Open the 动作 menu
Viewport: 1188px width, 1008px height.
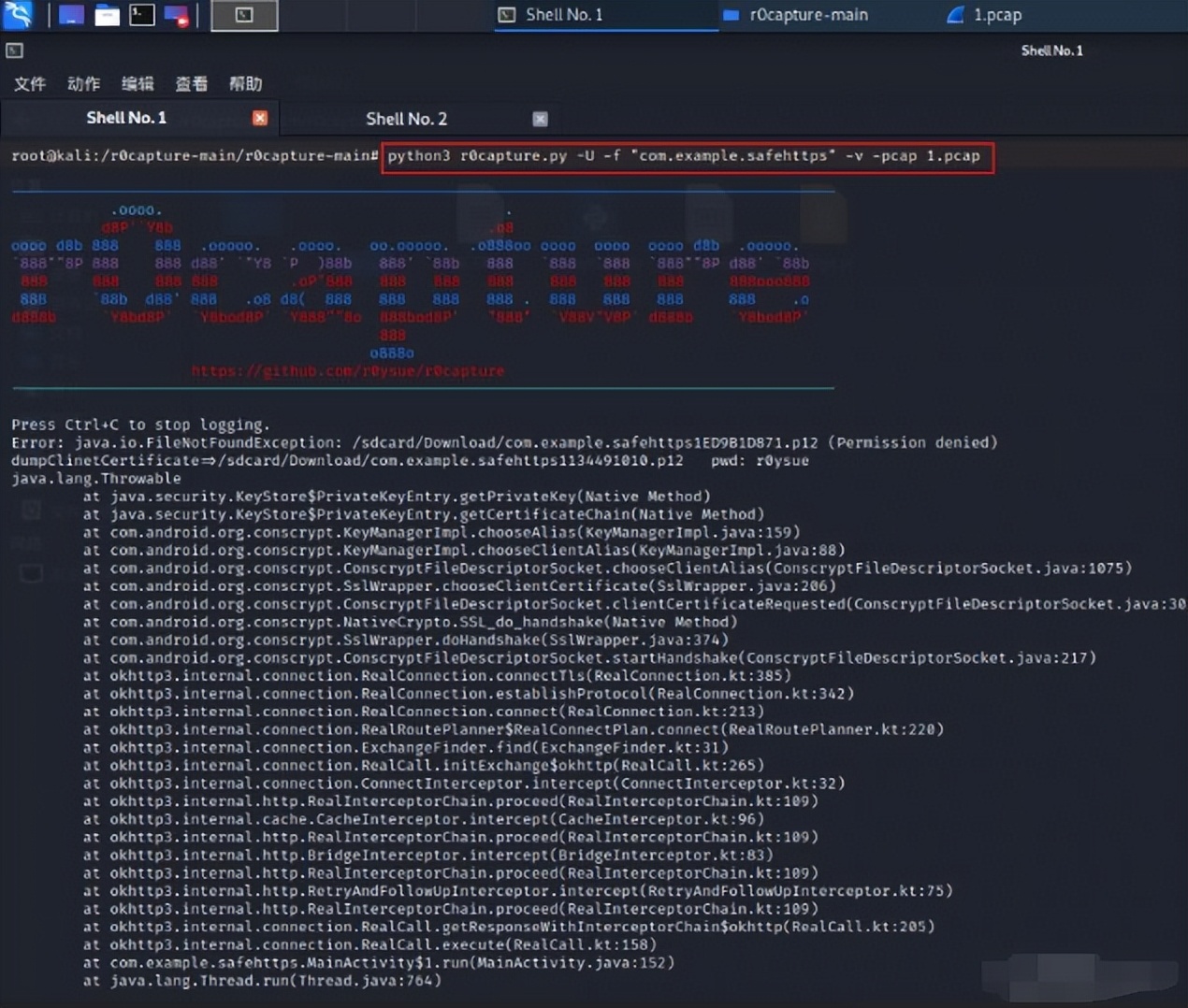tap(83, 84)
